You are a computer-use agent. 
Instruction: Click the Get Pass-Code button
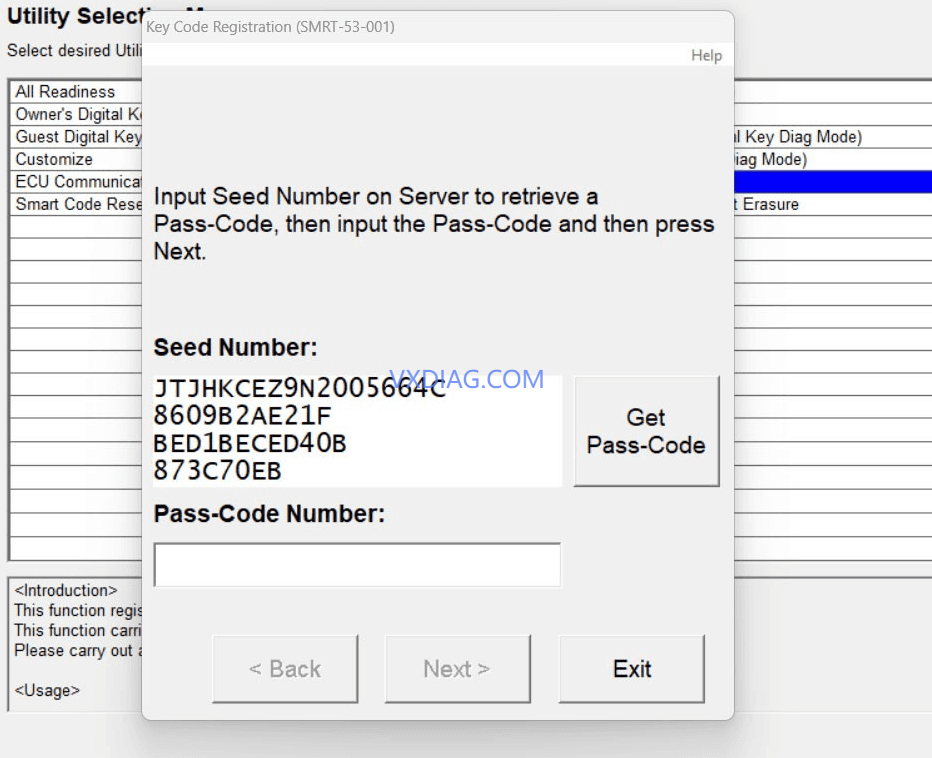tap(646, 431)
